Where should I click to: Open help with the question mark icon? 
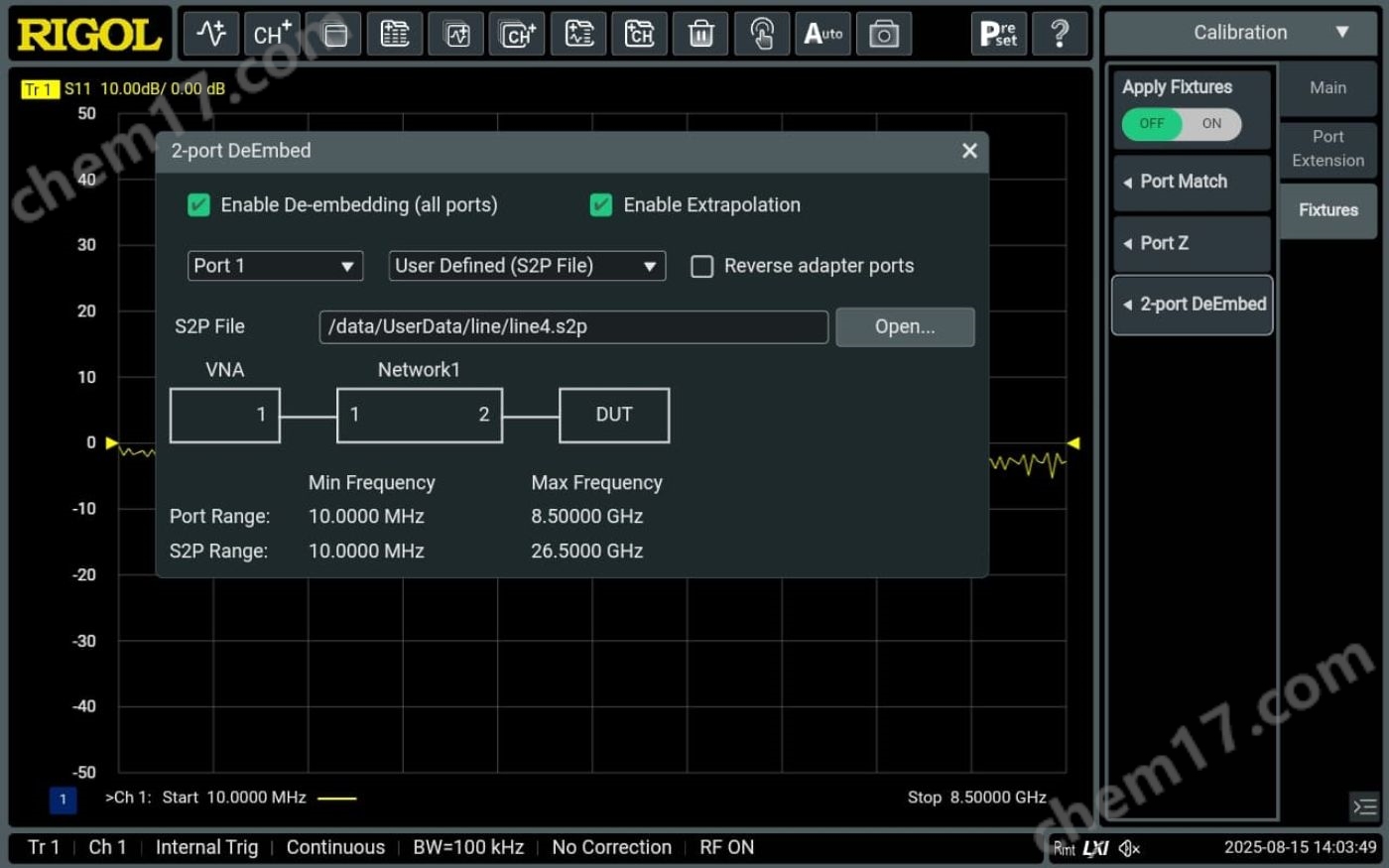1060,34
